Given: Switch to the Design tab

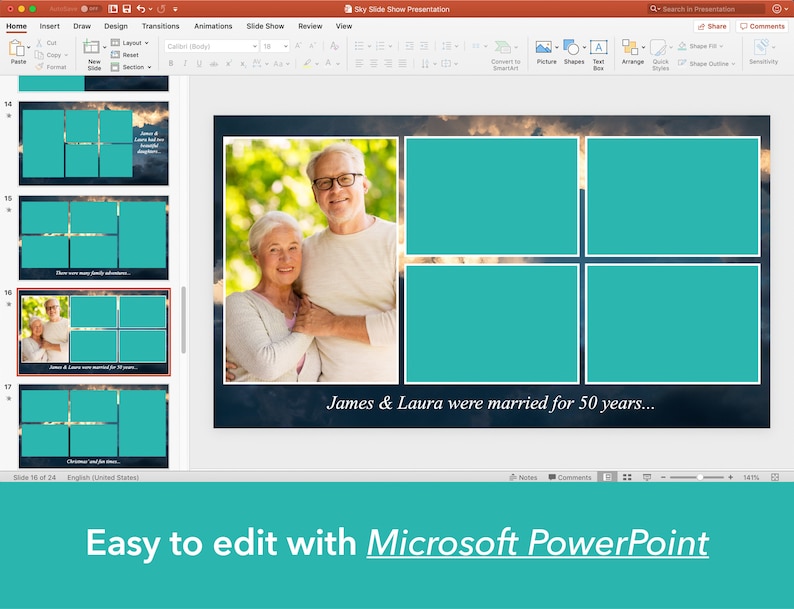Looking at the screenshot, I should [115, 26].
